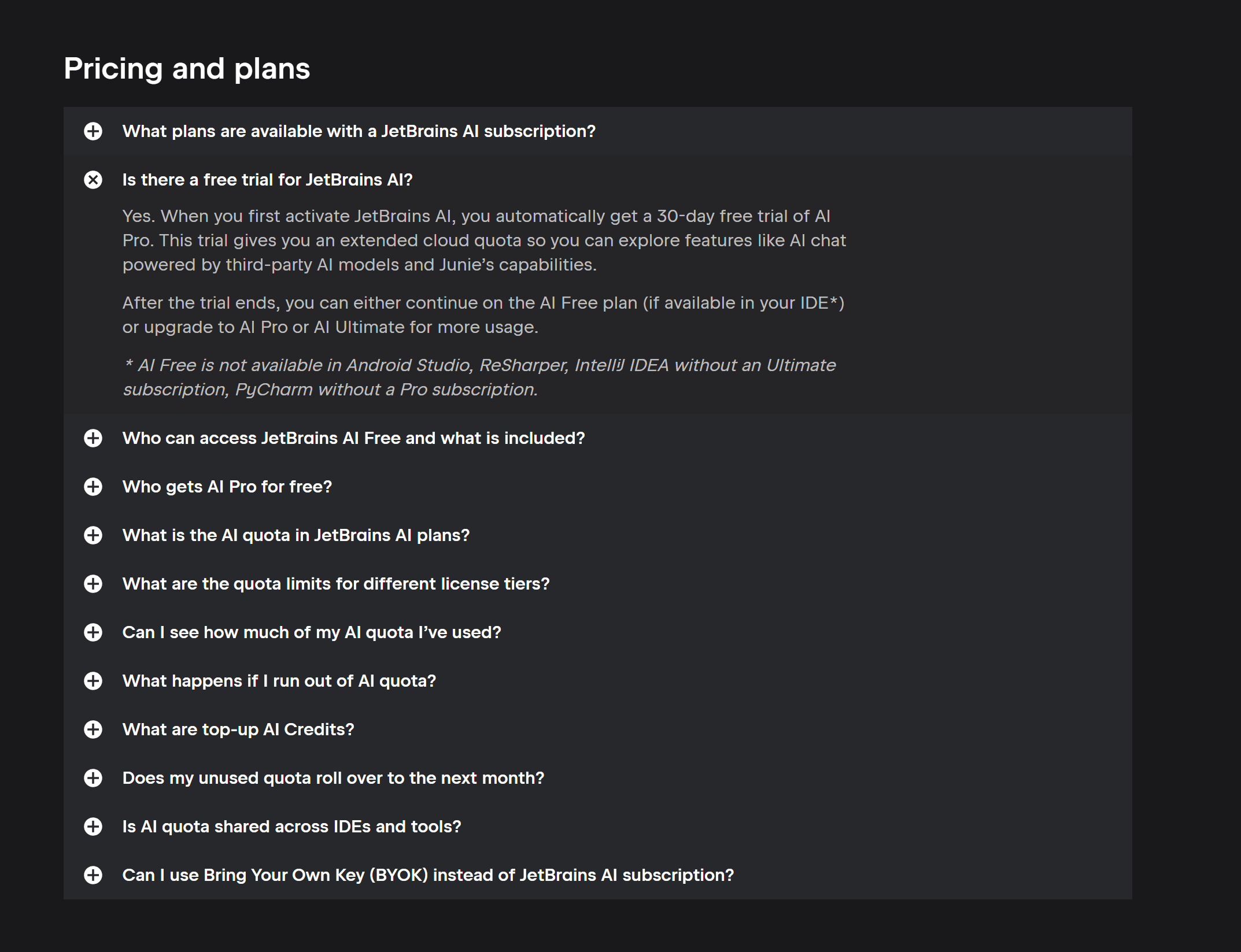Image resolution: width=1241 pixels, height=952 pixels.
Task: Click plus icon for quota shared across IDEs
Action: [93, 827]
